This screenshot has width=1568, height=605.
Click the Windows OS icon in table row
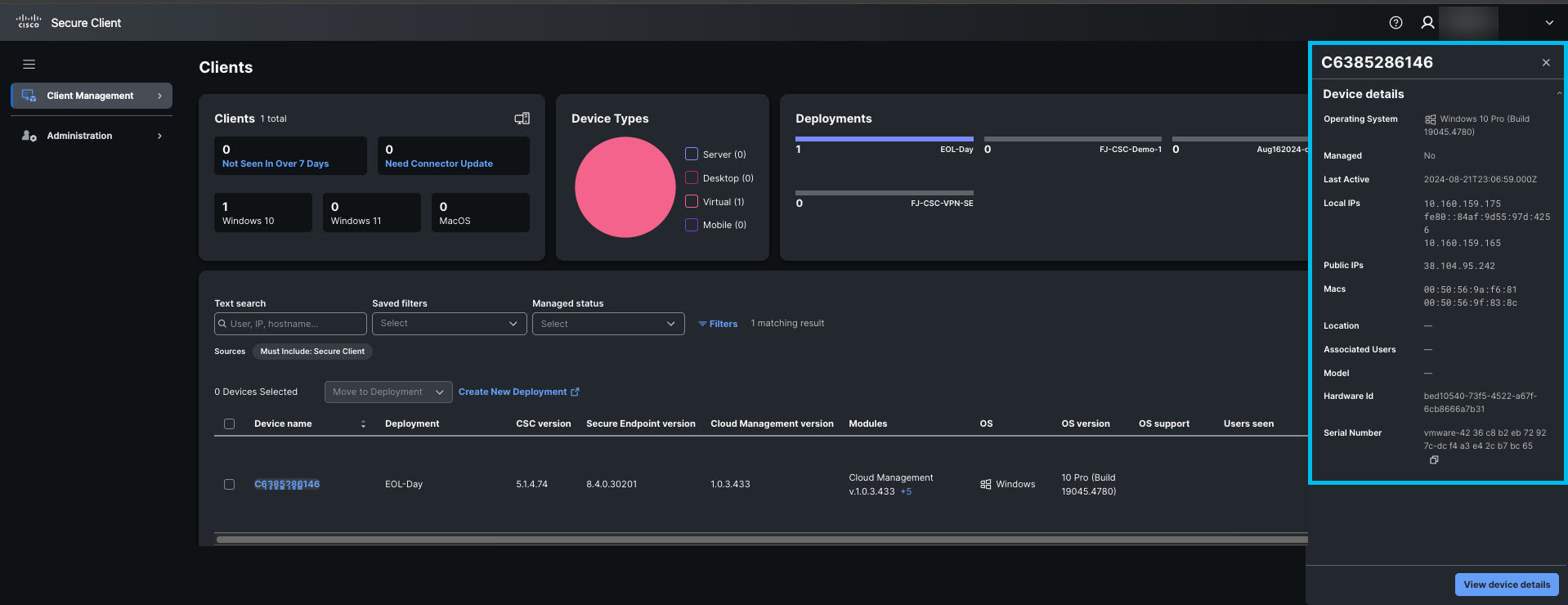[x=986, y=484]
